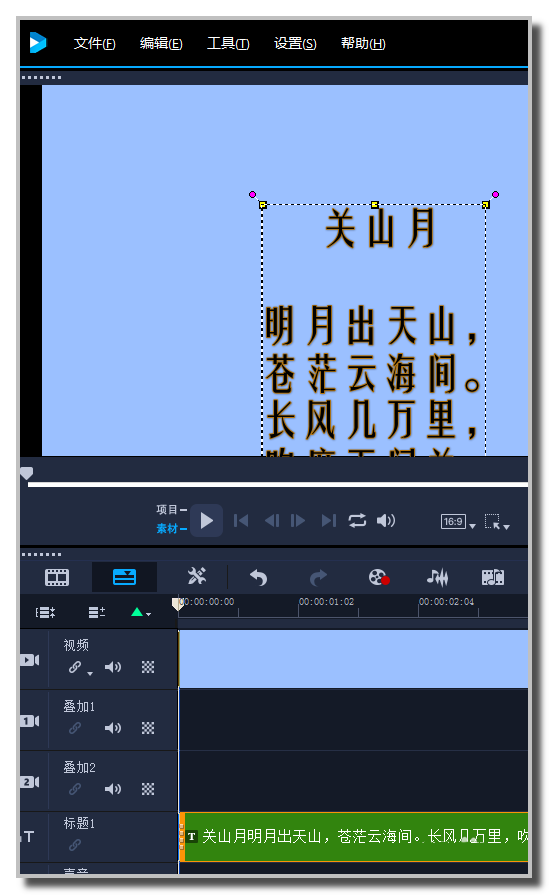549x895 pixels.
Task: Click the ruler at 00:00:02:04
Action: tap(446, 602)
